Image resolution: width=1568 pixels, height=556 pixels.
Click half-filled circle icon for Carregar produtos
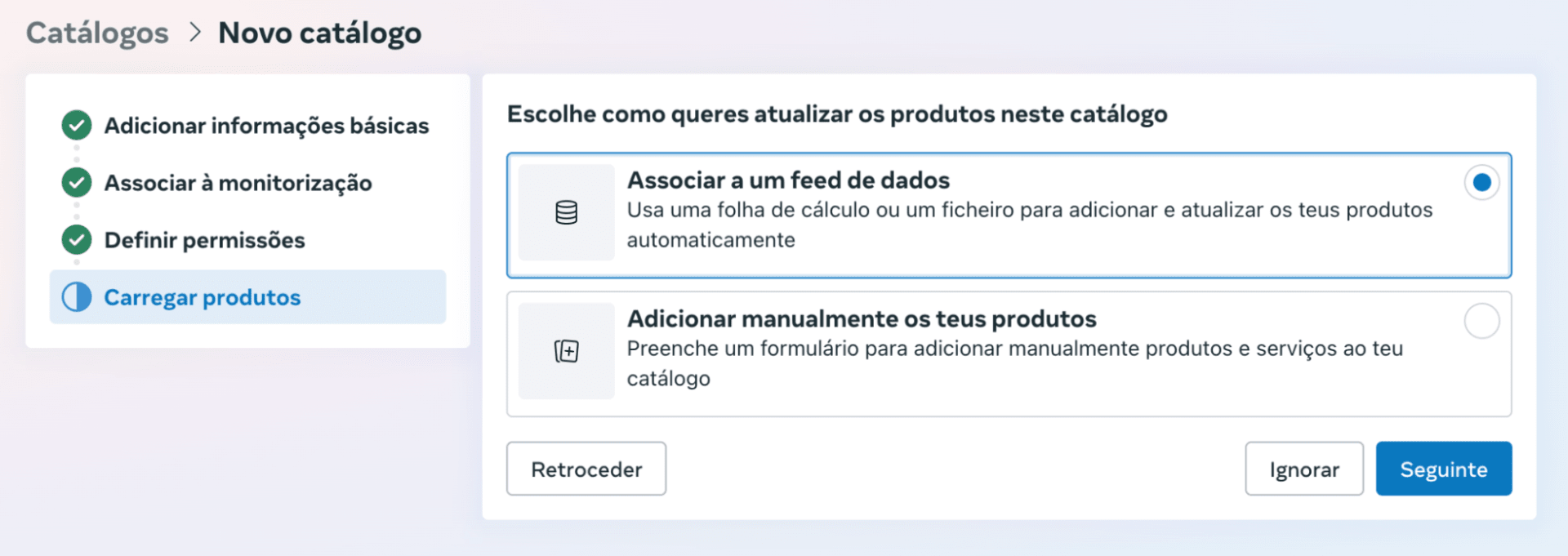pyautogui.click(x=77, y=297)
